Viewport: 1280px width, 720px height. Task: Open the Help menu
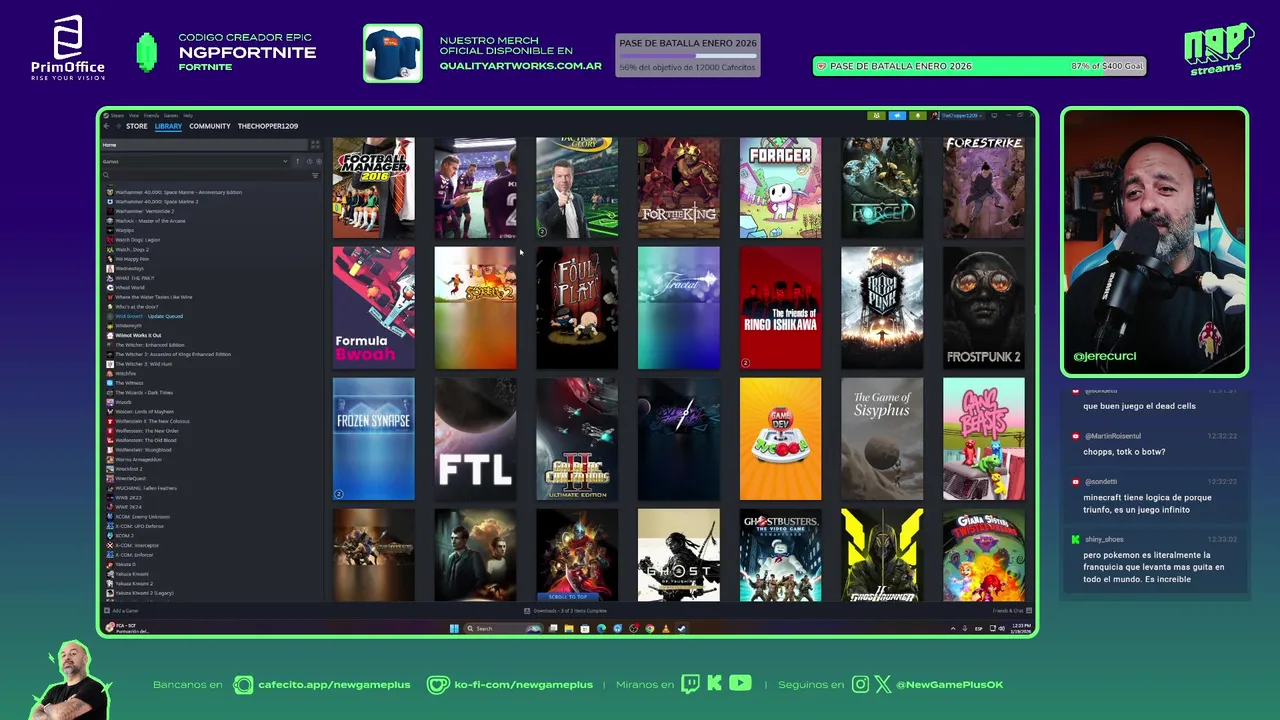point(188,116)
